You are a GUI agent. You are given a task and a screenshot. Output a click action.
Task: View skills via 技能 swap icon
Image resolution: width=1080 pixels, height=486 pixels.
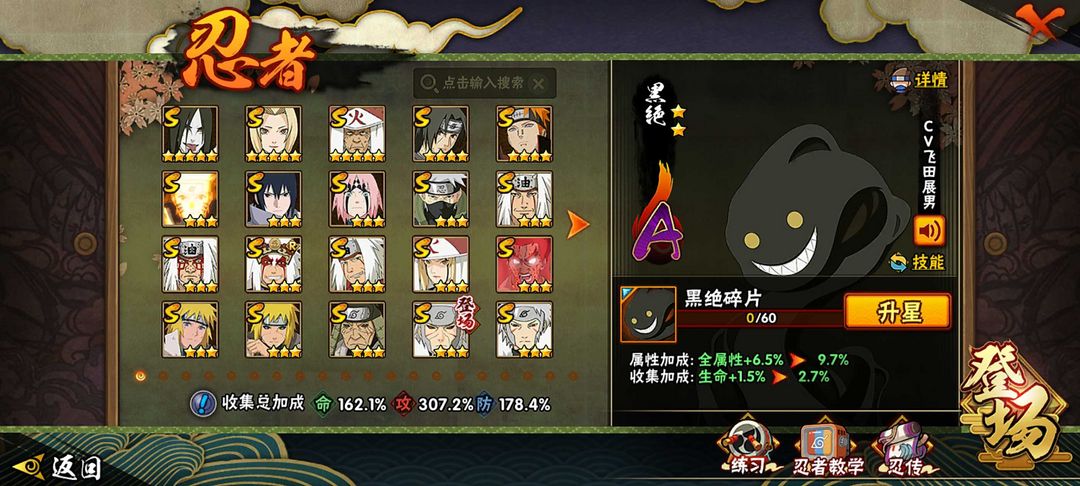pyautogui.click(x=917, y=262)
